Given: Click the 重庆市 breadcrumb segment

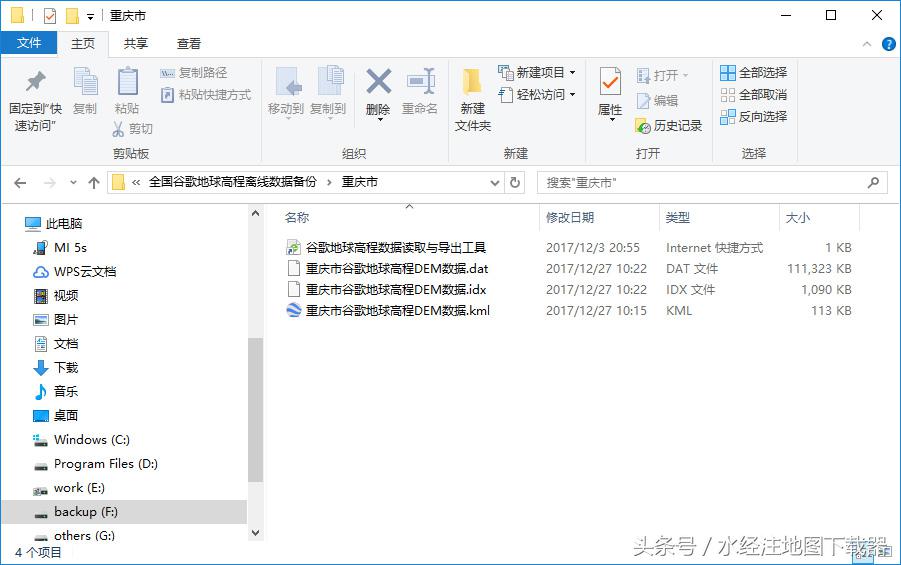Looking at the screenshot, I should pyautogui.click(x=360, y=182).
